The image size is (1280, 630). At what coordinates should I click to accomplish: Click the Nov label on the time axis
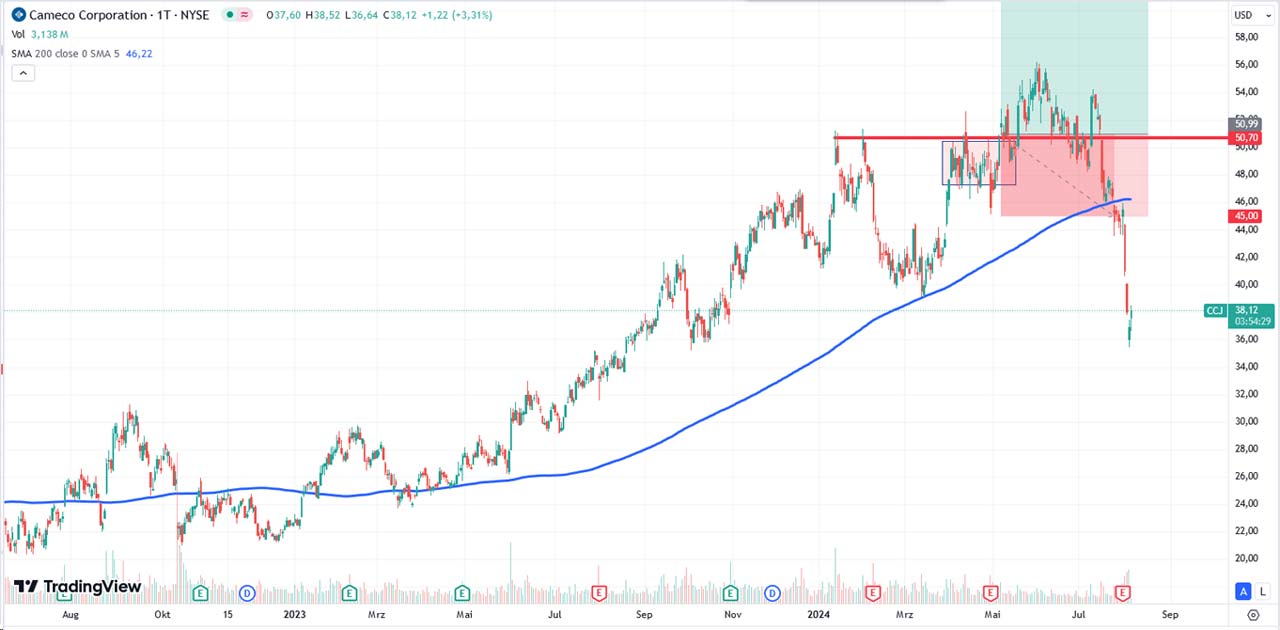click(733, 614)
